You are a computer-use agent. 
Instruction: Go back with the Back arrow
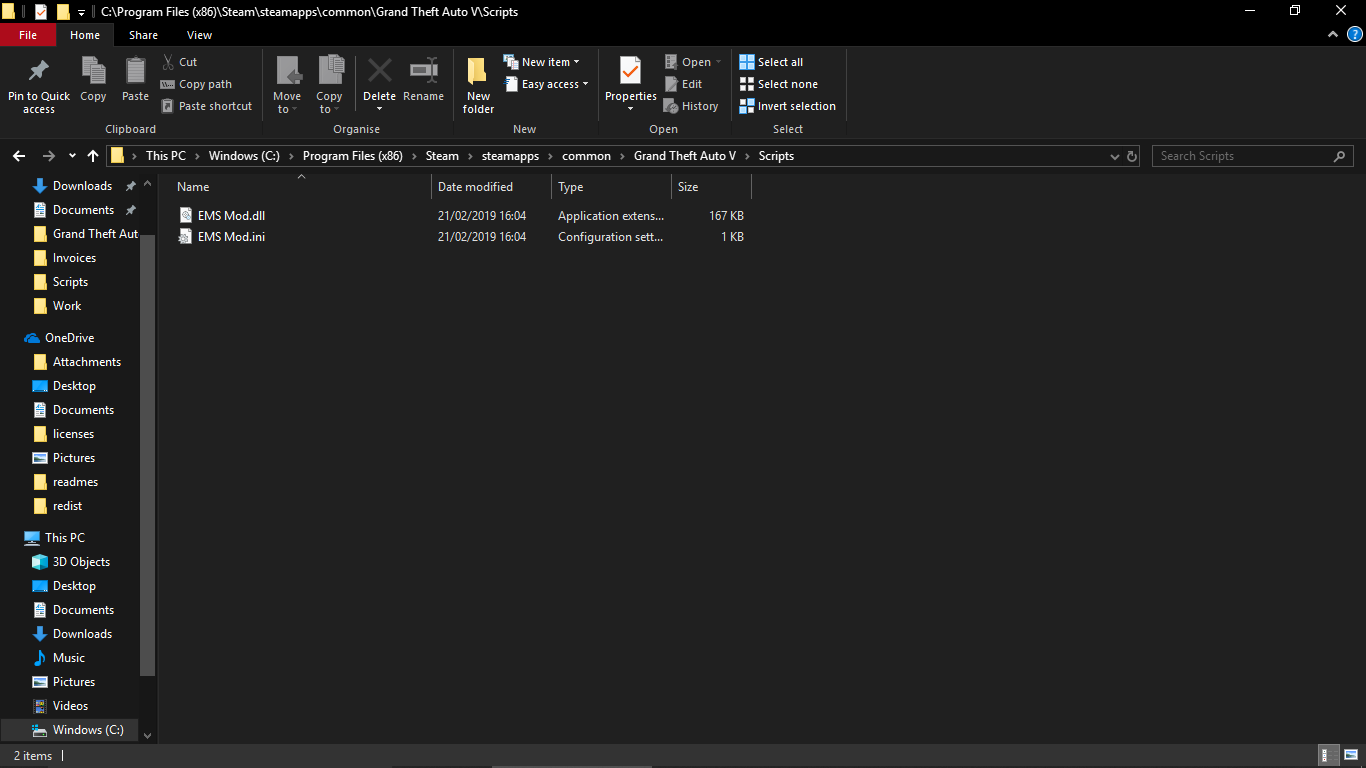point(19,156)
